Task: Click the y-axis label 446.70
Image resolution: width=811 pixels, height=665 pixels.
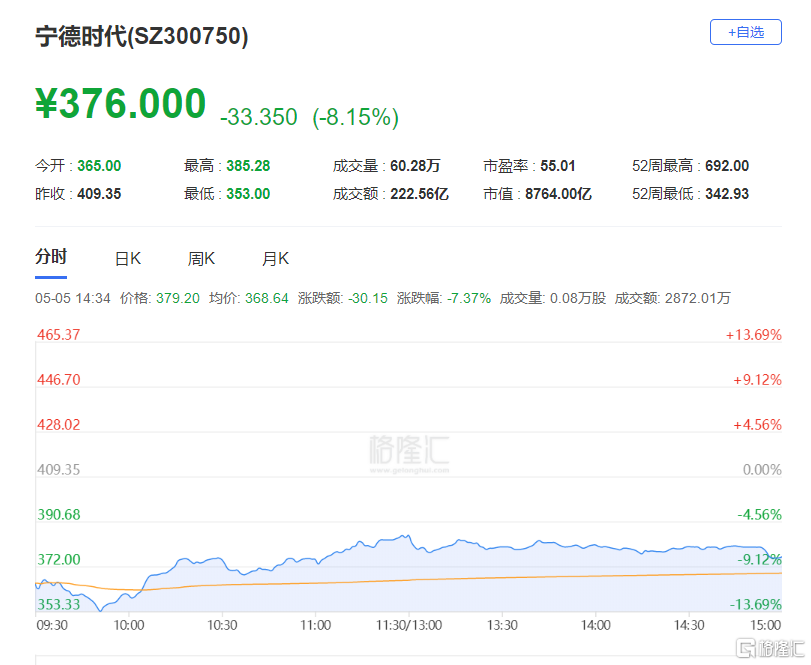Action: [x=58, y=380]
